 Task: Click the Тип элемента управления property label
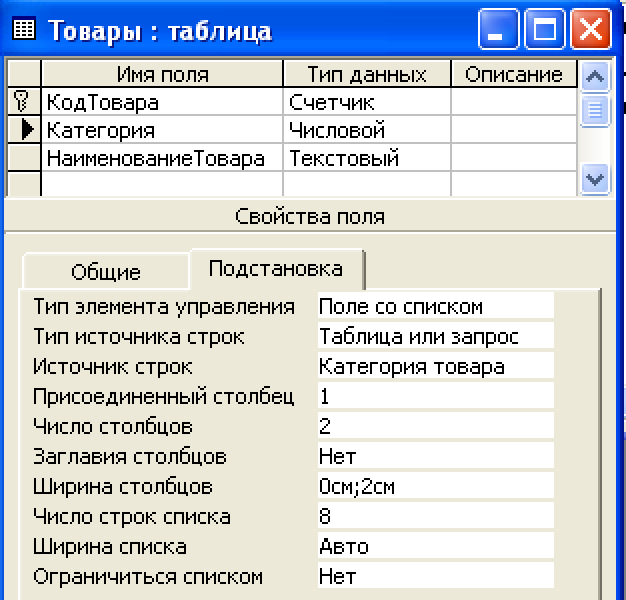(x=164, y=307)
